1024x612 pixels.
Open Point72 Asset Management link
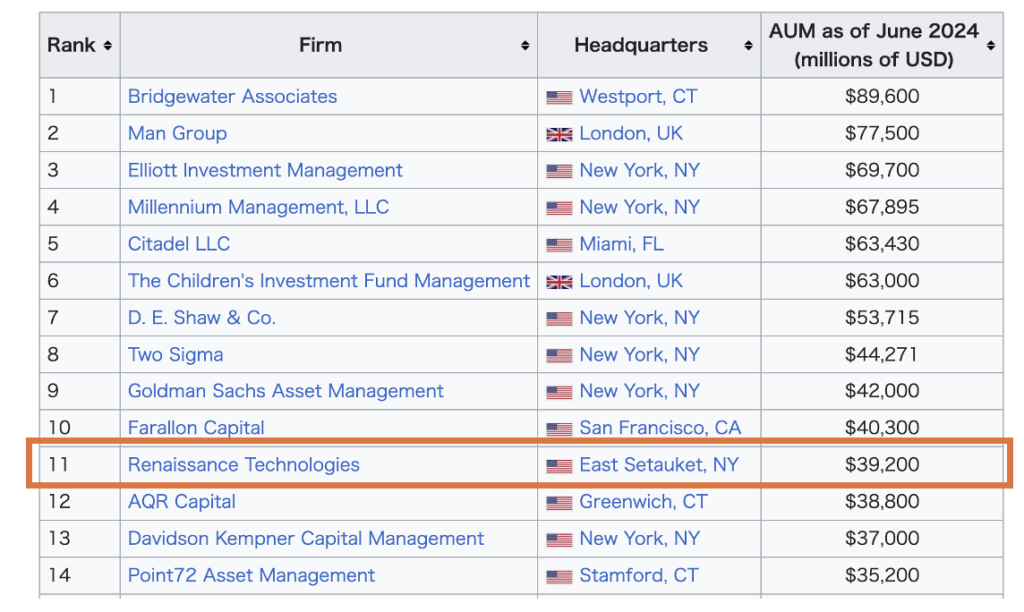[x=251, y=575]
